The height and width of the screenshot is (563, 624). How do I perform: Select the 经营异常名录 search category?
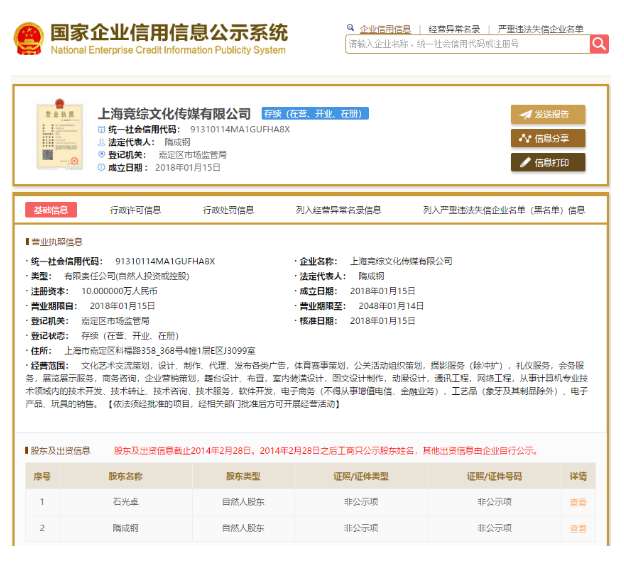point(454,29)
